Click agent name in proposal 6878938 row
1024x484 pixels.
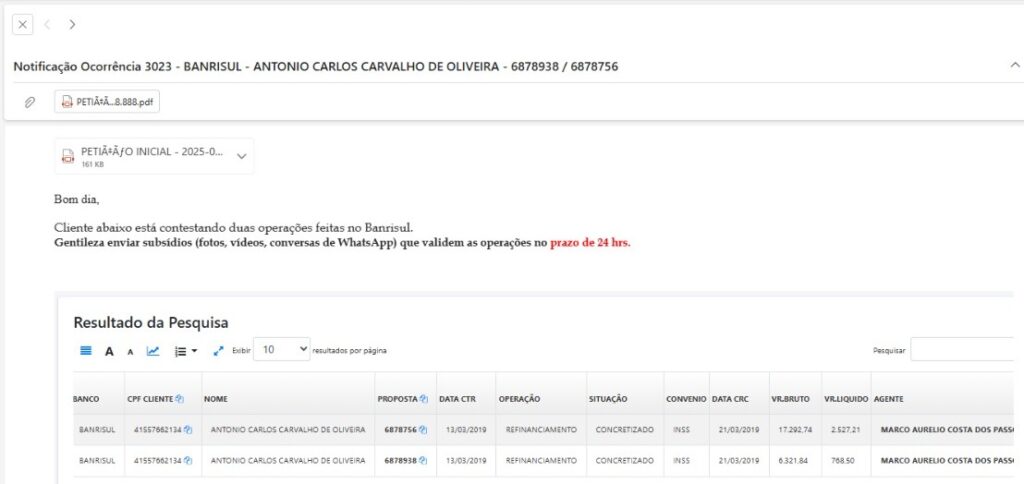946,460
